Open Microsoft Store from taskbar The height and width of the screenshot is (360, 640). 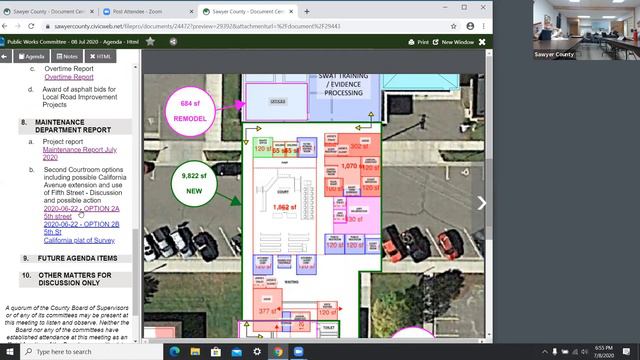tap(216, 352)
